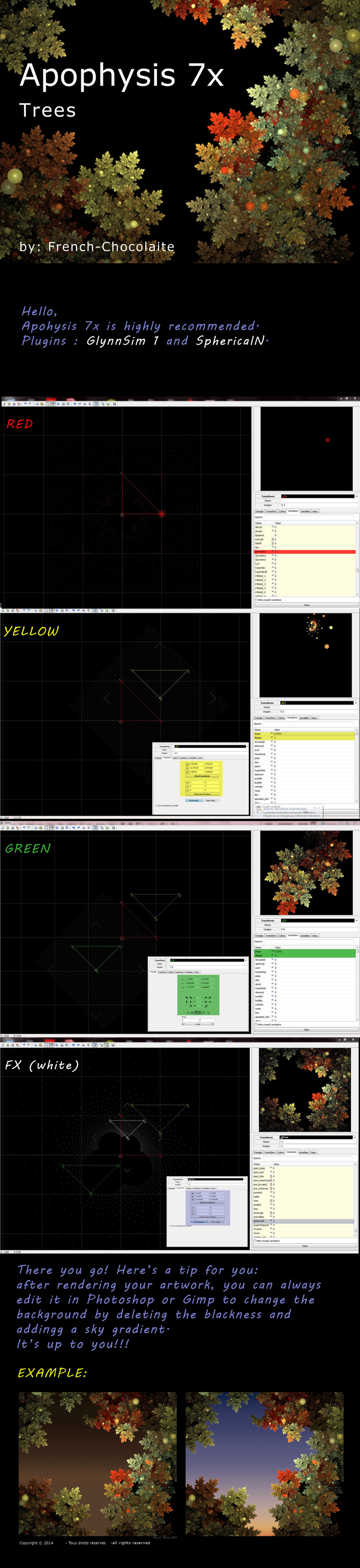Select Truchet row in FX editor
The width and height of the screenshot is (360, 1568).
303,1229
